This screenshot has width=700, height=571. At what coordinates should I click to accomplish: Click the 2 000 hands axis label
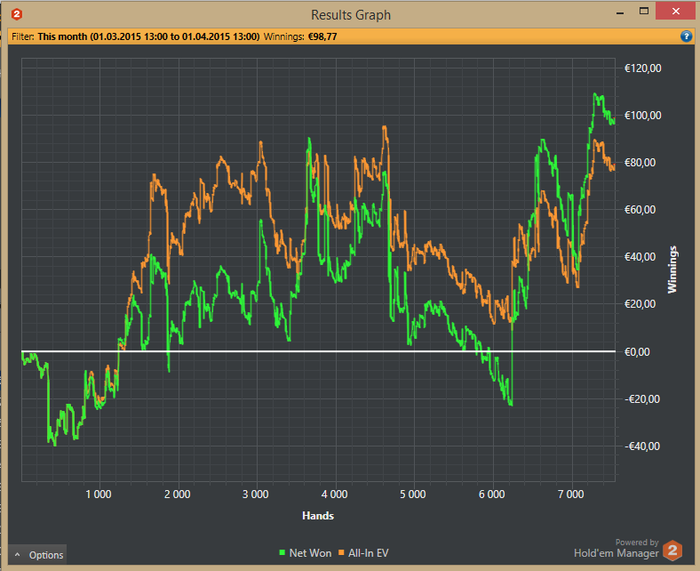[x=177, y=494]
